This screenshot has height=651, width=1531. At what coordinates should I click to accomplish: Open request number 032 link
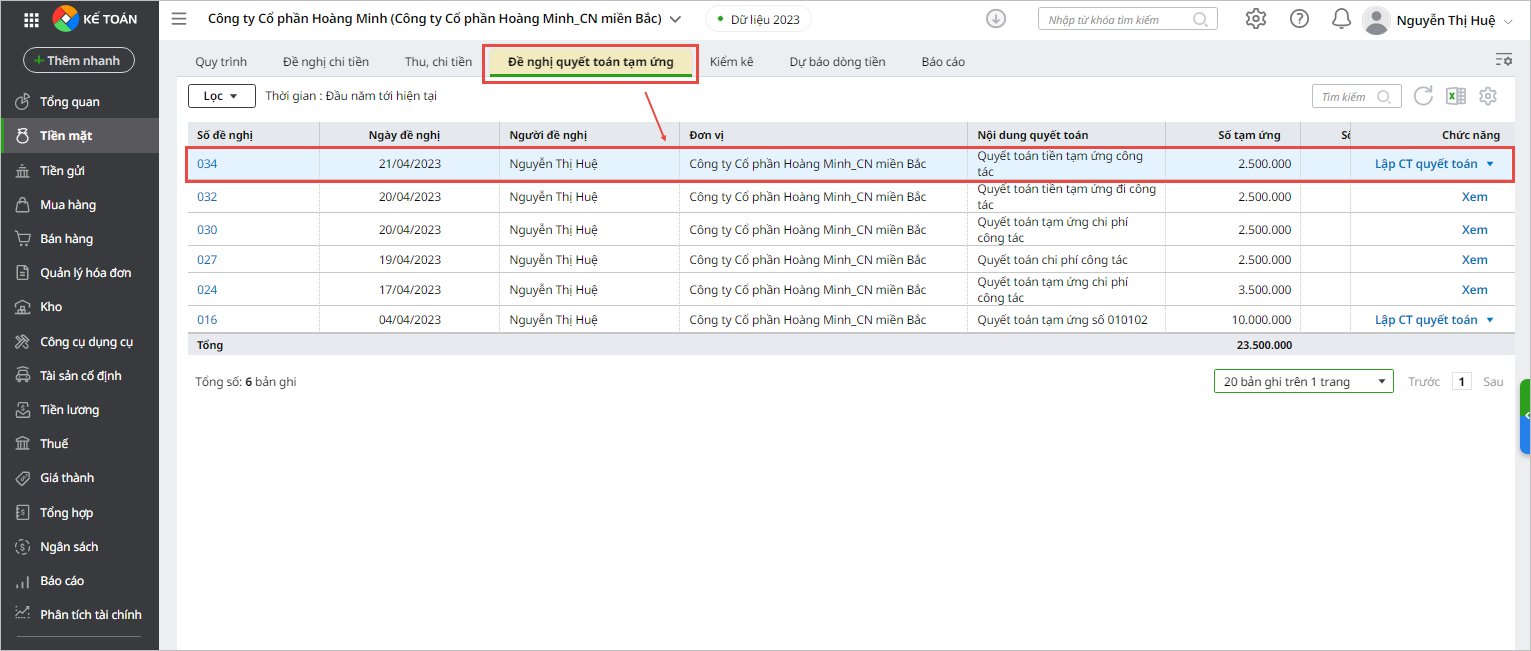click(x=207, y=197)
